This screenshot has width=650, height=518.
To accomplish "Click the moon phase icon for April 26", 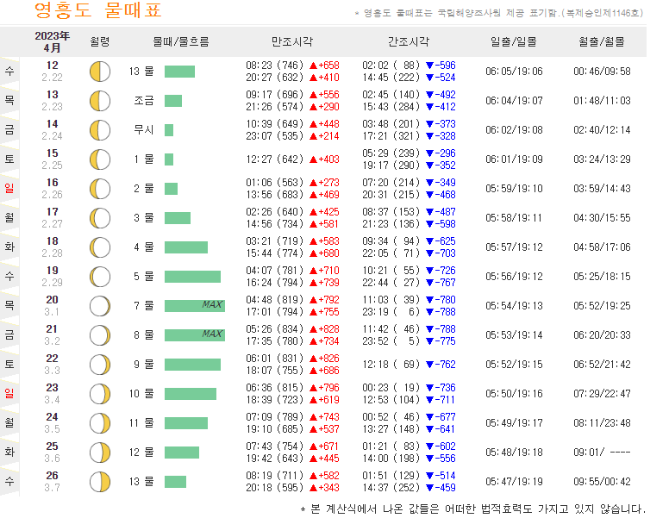I will click(x=100, y=482).
